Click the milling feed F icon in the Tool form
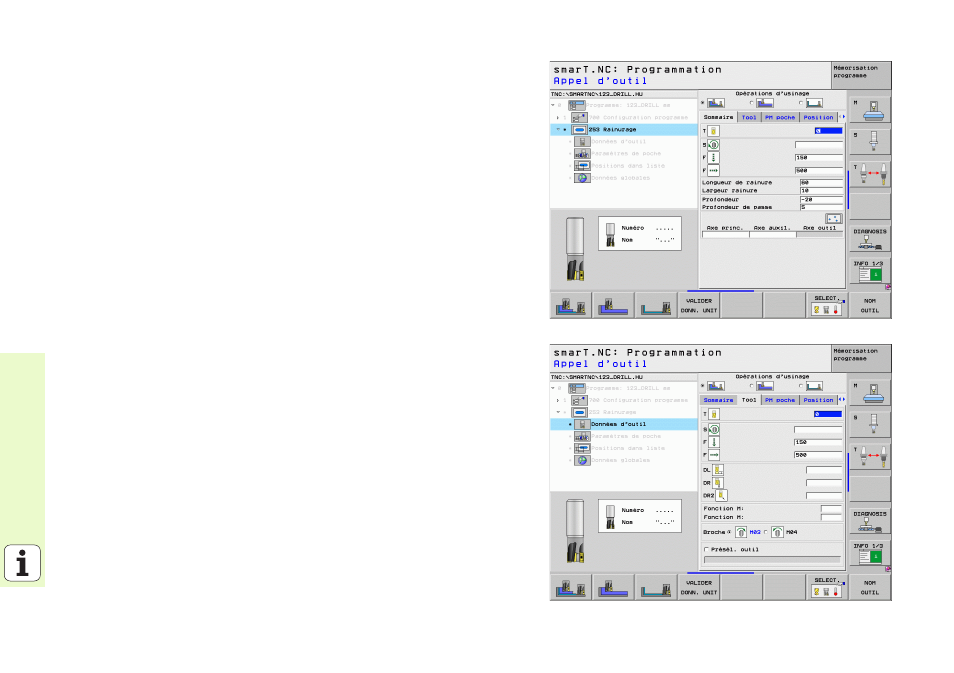The image size is (954, 673). click(x=714, y=455)
